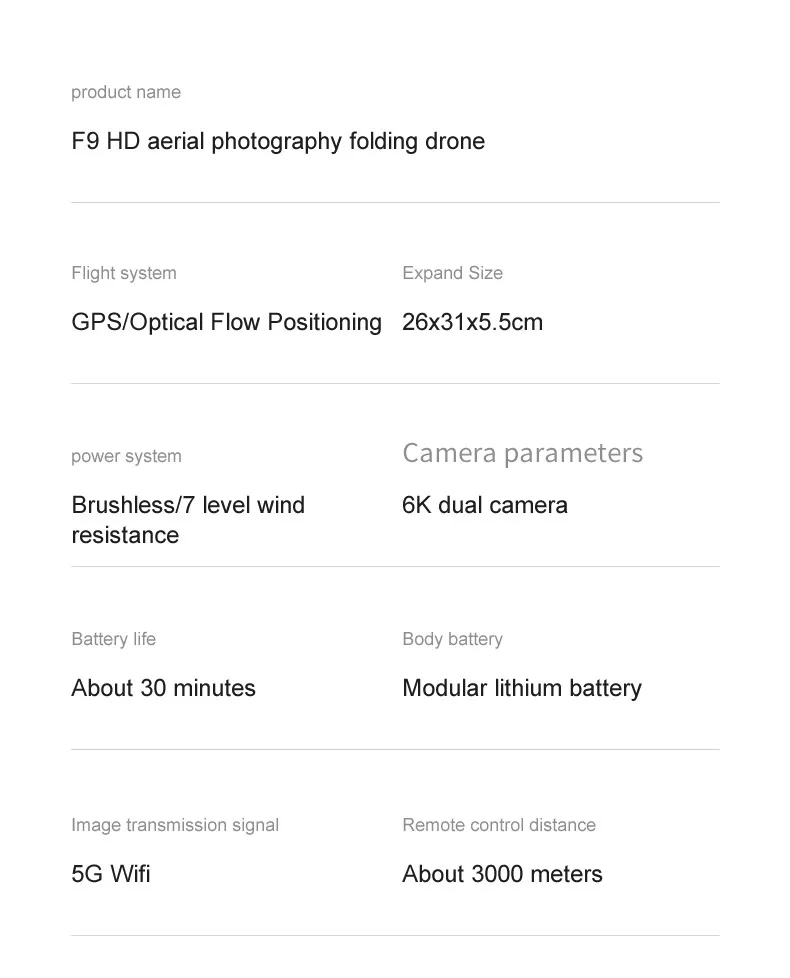
Task: Click the 26x31x5.5cm dimension text
Action: click(x=472, y=322)
